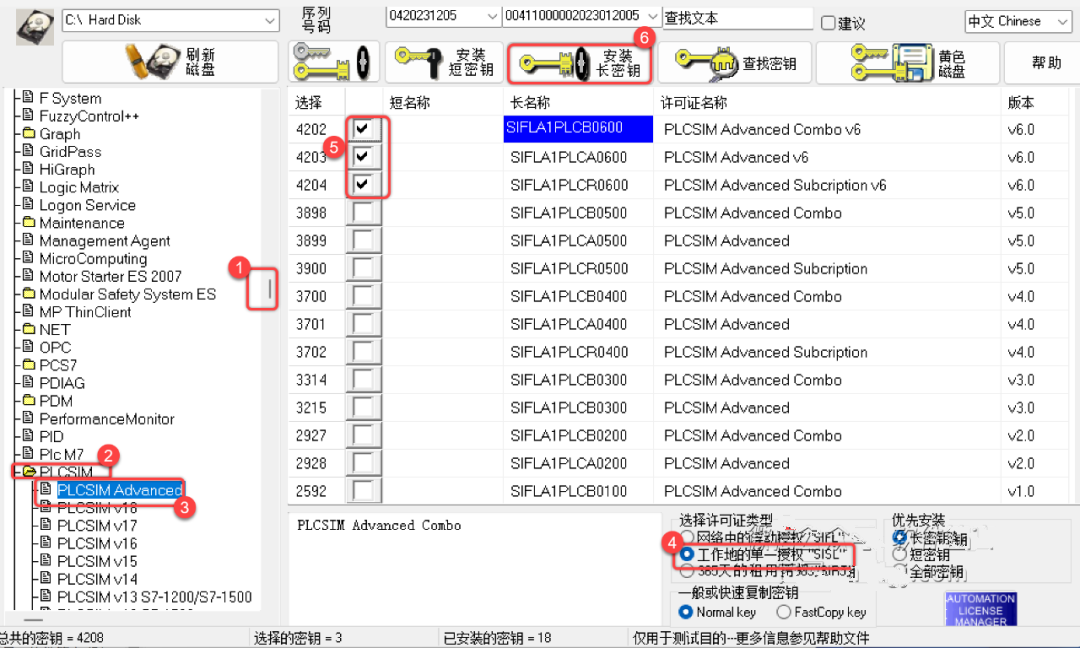The height and width of the screenshot is (648, 1080).
Task: Select the Normal key radio option
Action: 685,612
